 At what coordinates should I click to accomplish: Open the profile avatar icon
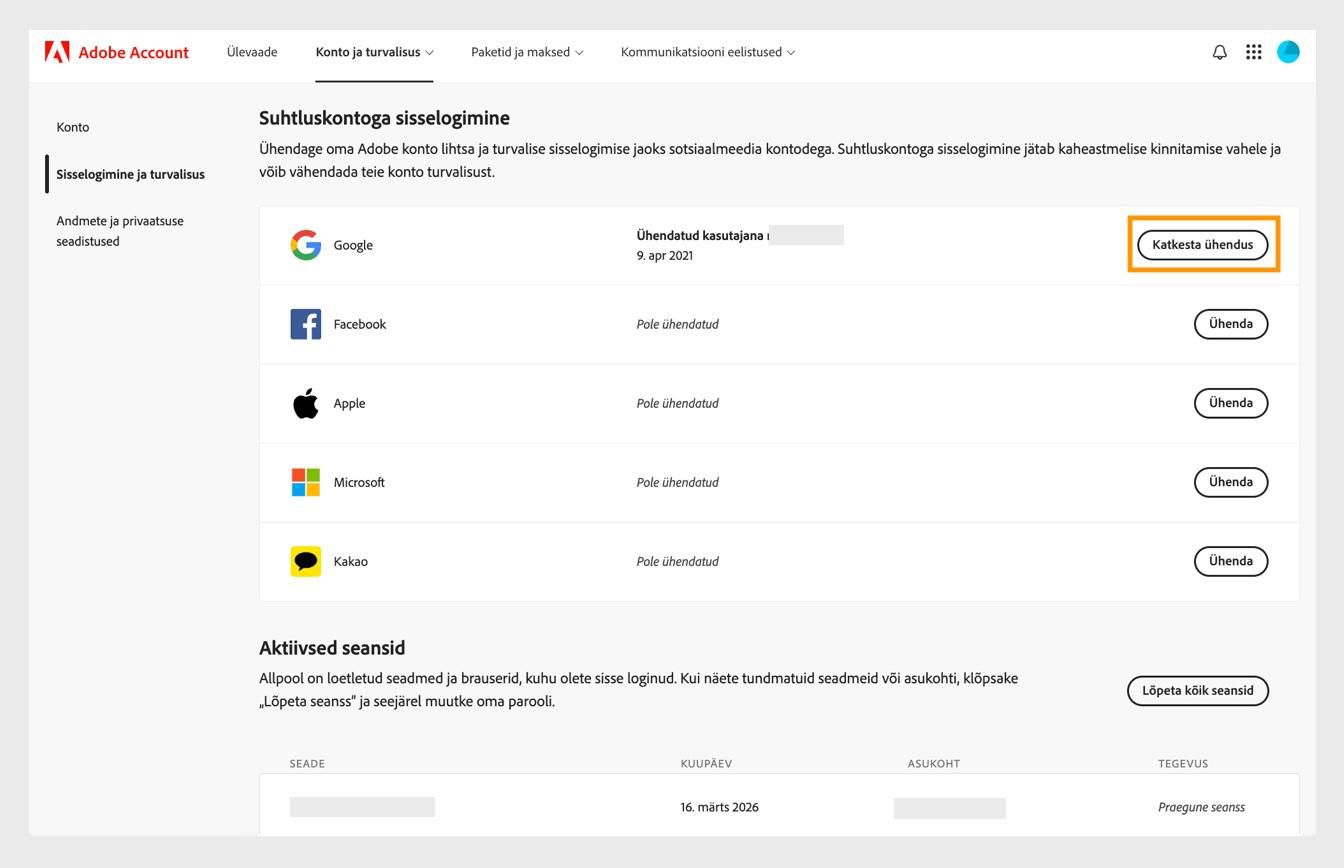[x=1289, y=52]
